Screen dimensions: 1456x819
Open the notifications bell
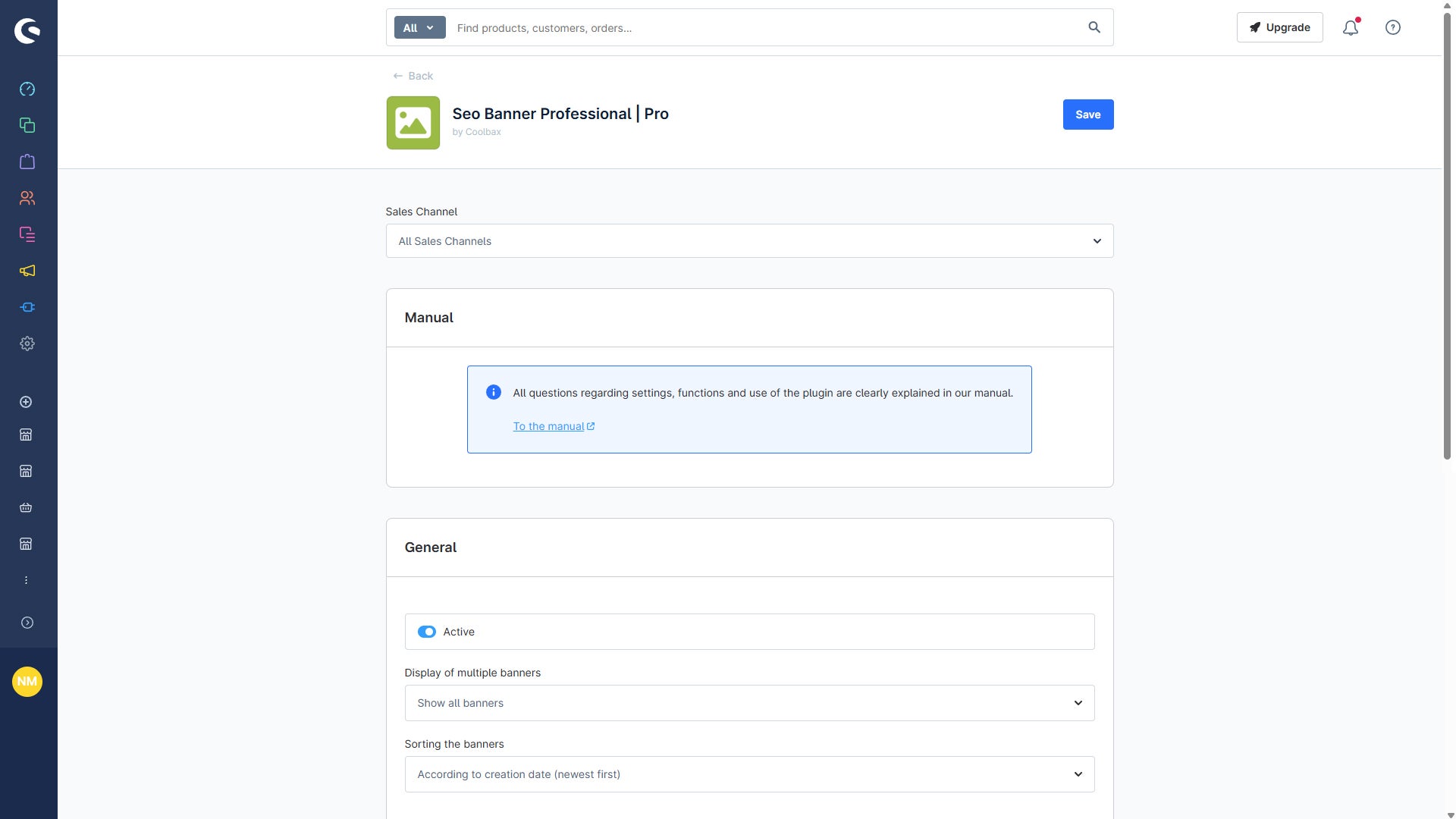(1351, 27)
